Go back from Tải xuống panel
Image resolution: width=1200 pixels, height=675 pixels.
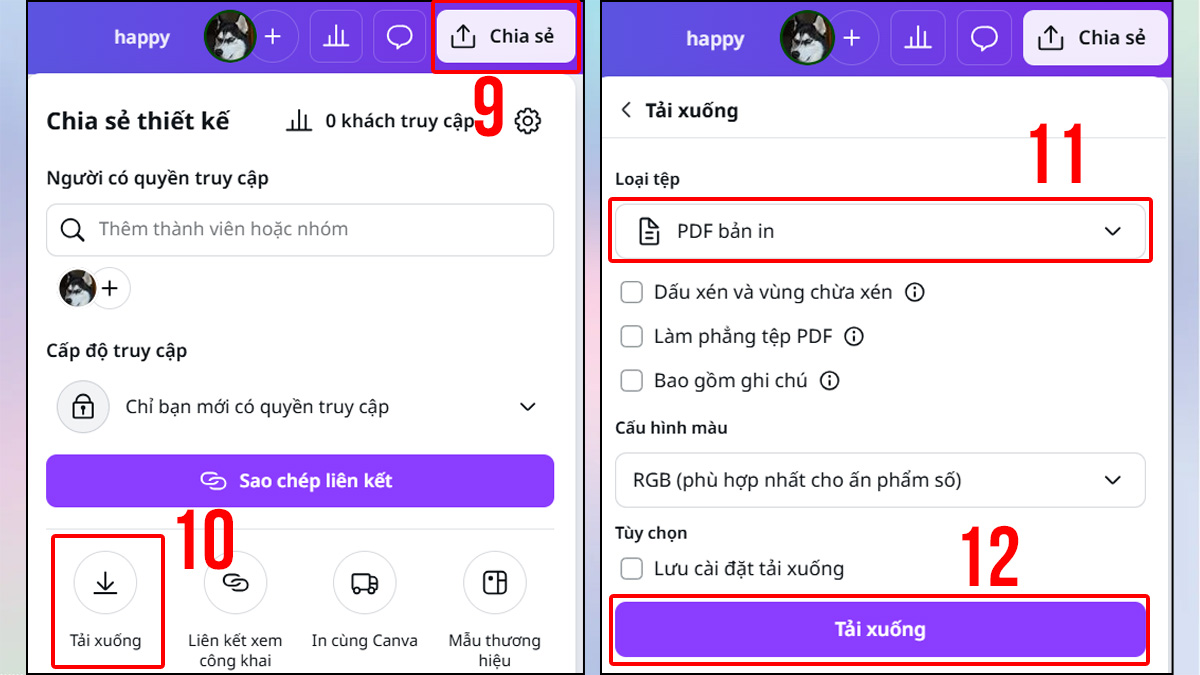[627, 110]
